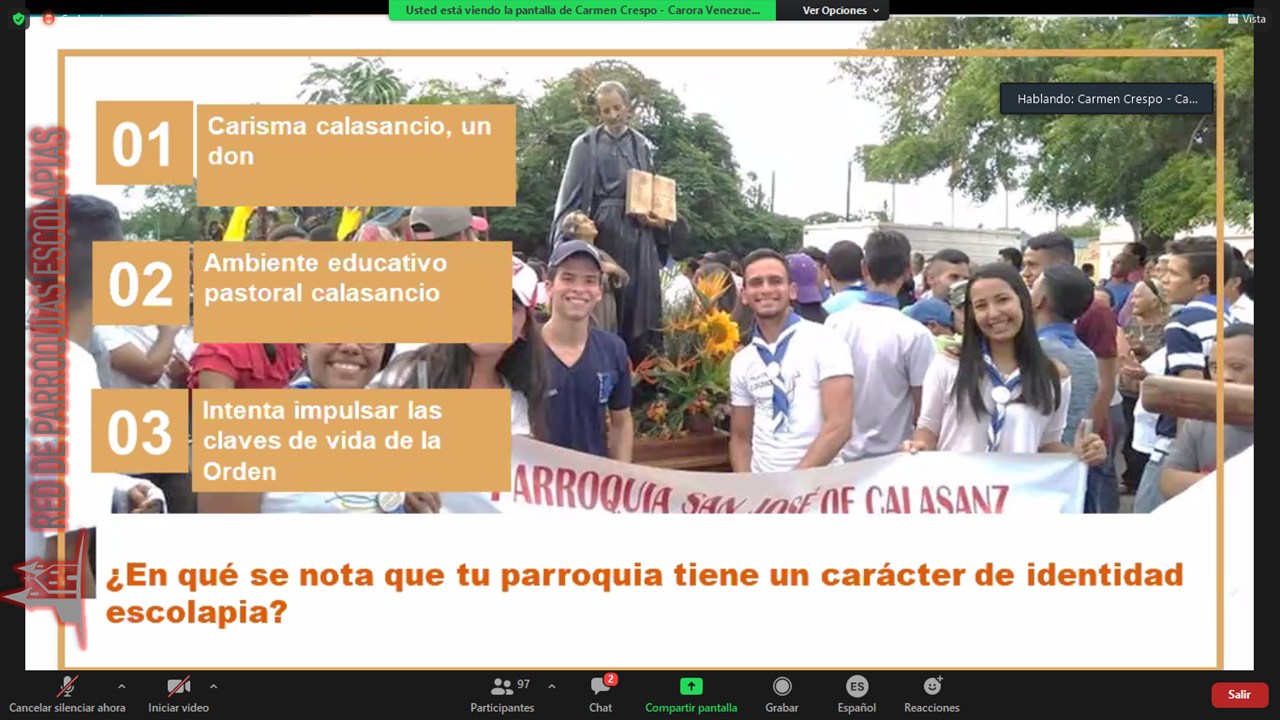Expand the audio options arrow beside microphone
This screenshot has width=1280, height=720.
[122, 687]
